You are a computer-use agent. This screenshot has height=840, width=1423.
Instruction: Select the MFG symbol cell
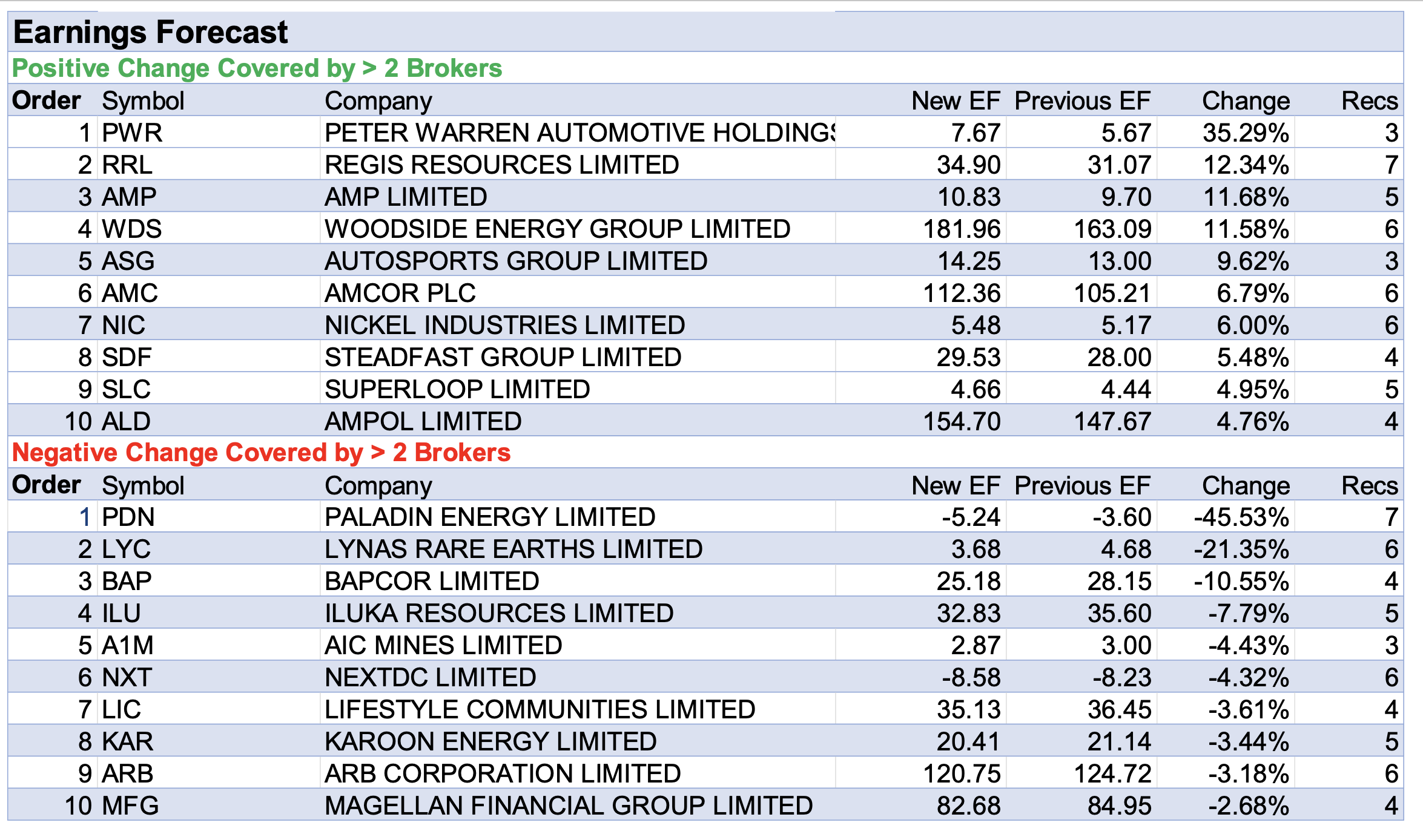(130, 806)
